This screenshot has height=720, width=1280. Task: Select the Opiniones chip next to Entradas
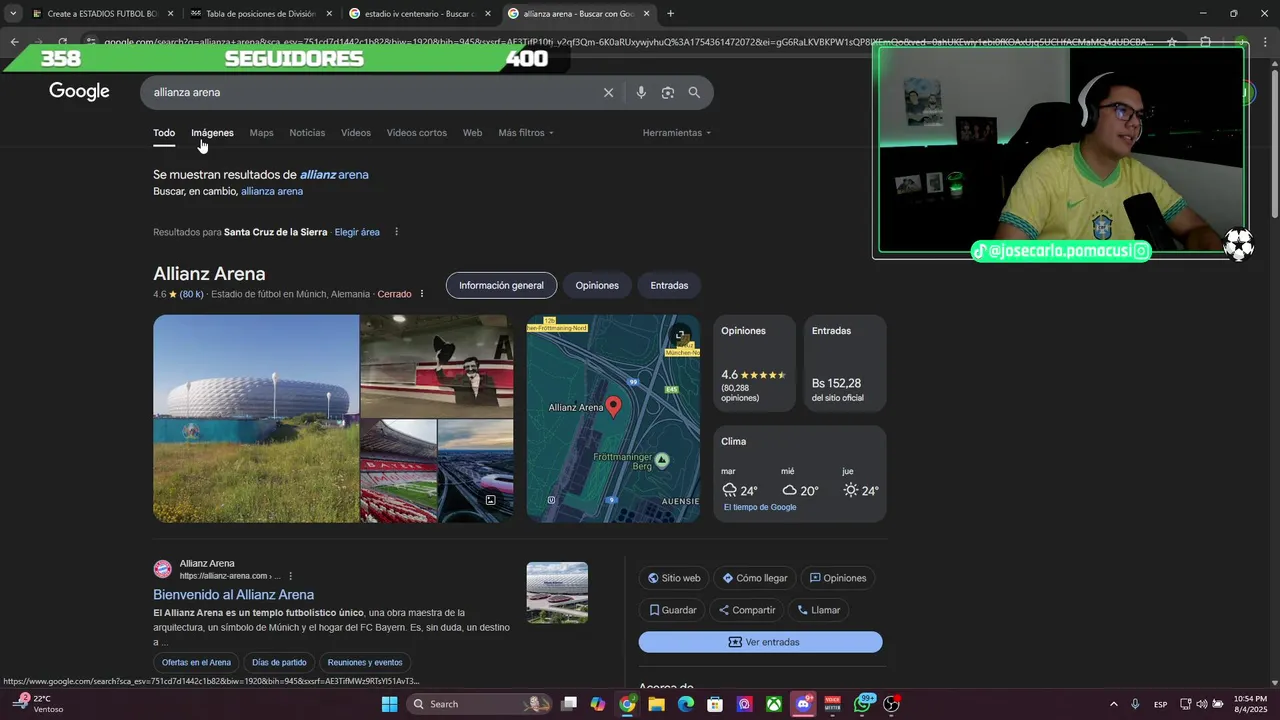[x=597, y=285]
